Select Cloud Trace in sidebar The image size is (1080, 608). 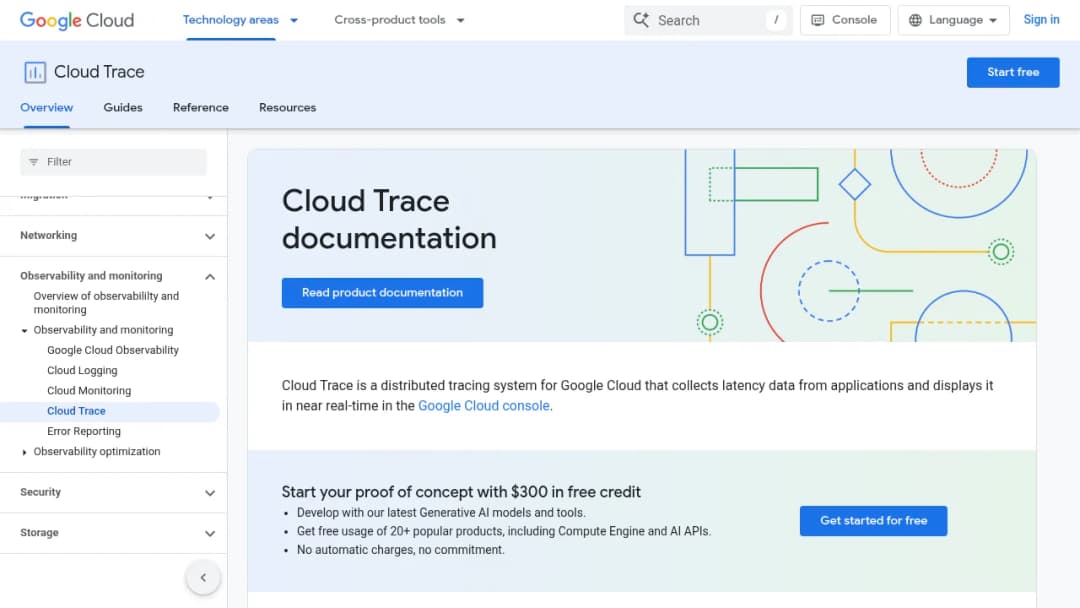click(76, 411)
